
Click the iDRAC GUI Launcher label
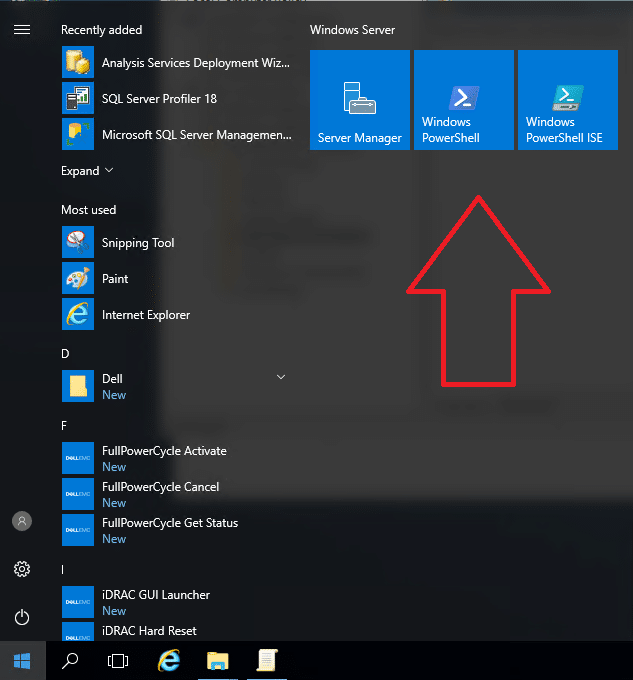click(x=156, y=595)
